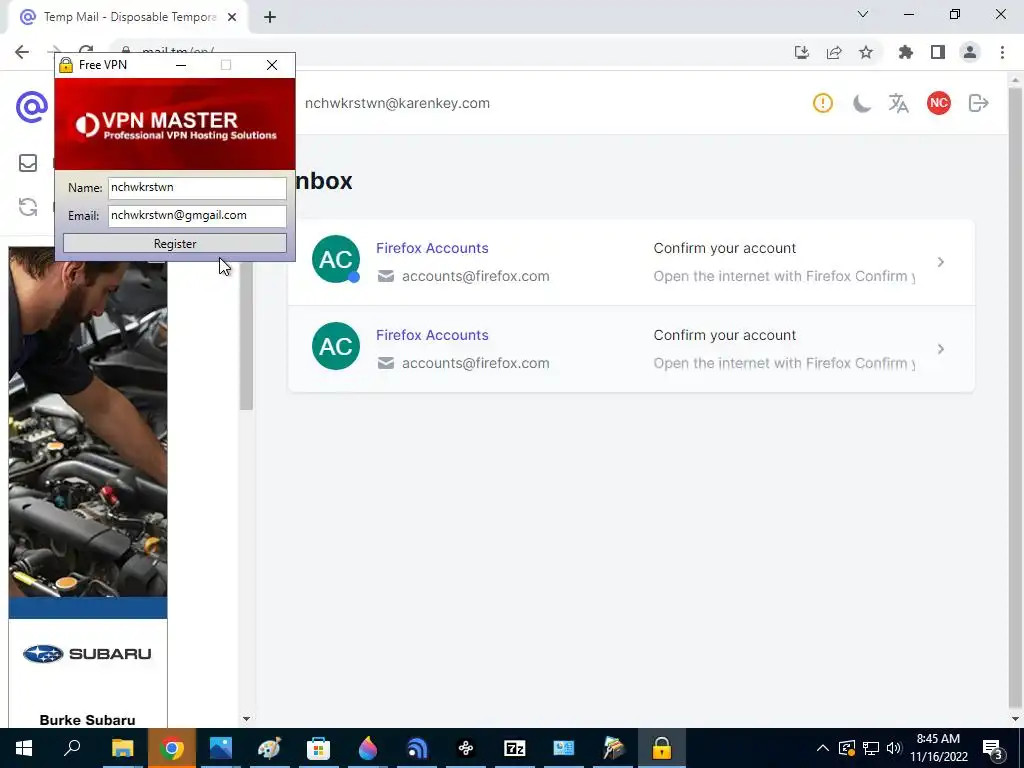The width and height of the screenshot is (1024, 768).
Task: Open the Windows Start menu
Action: tap(24, 748)
